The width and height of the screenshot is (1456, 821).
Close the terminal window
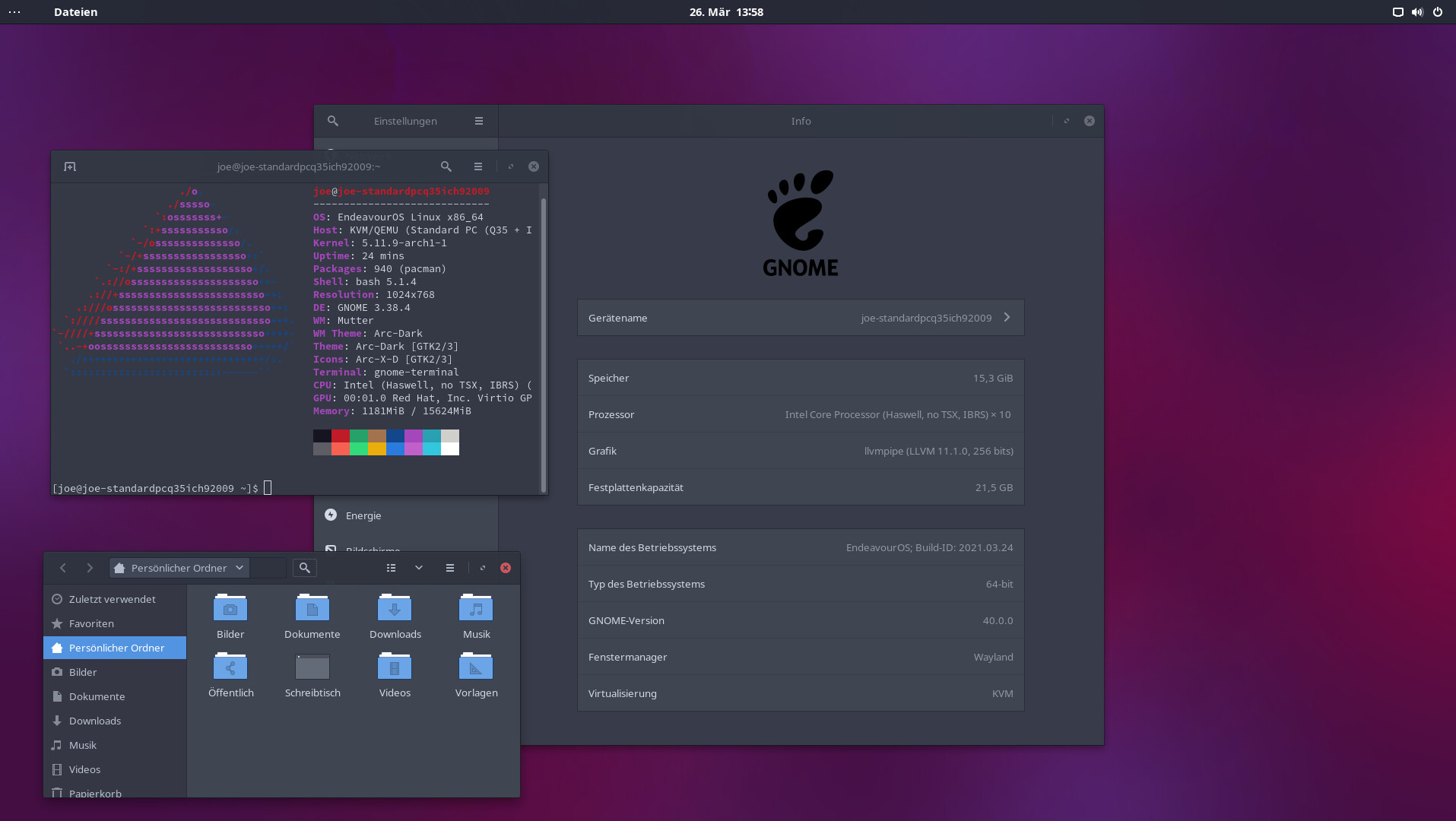point(534,166)
